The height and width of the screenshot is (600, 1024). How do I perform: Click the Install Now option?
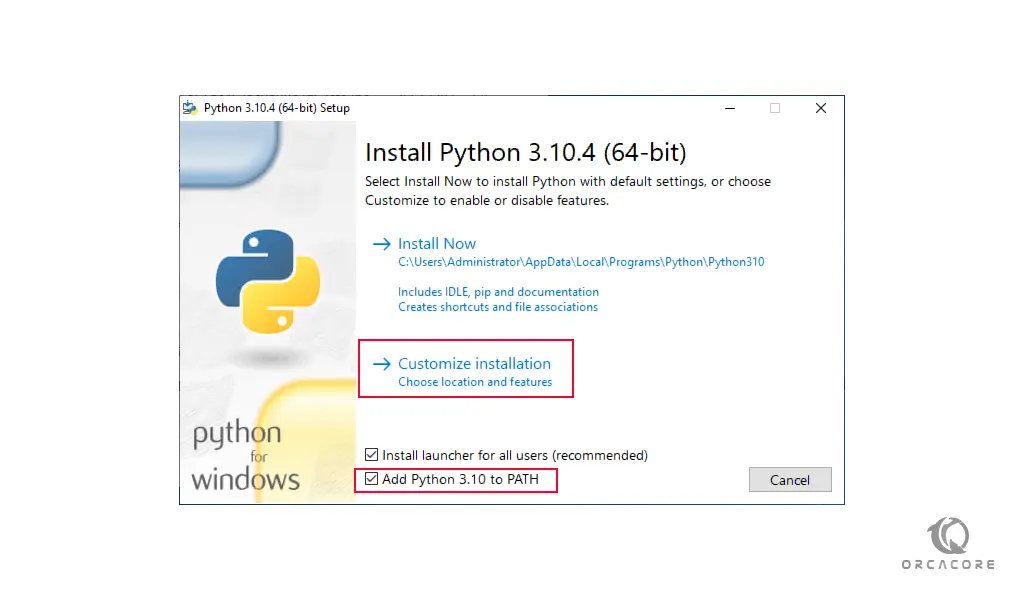[437, 244]
